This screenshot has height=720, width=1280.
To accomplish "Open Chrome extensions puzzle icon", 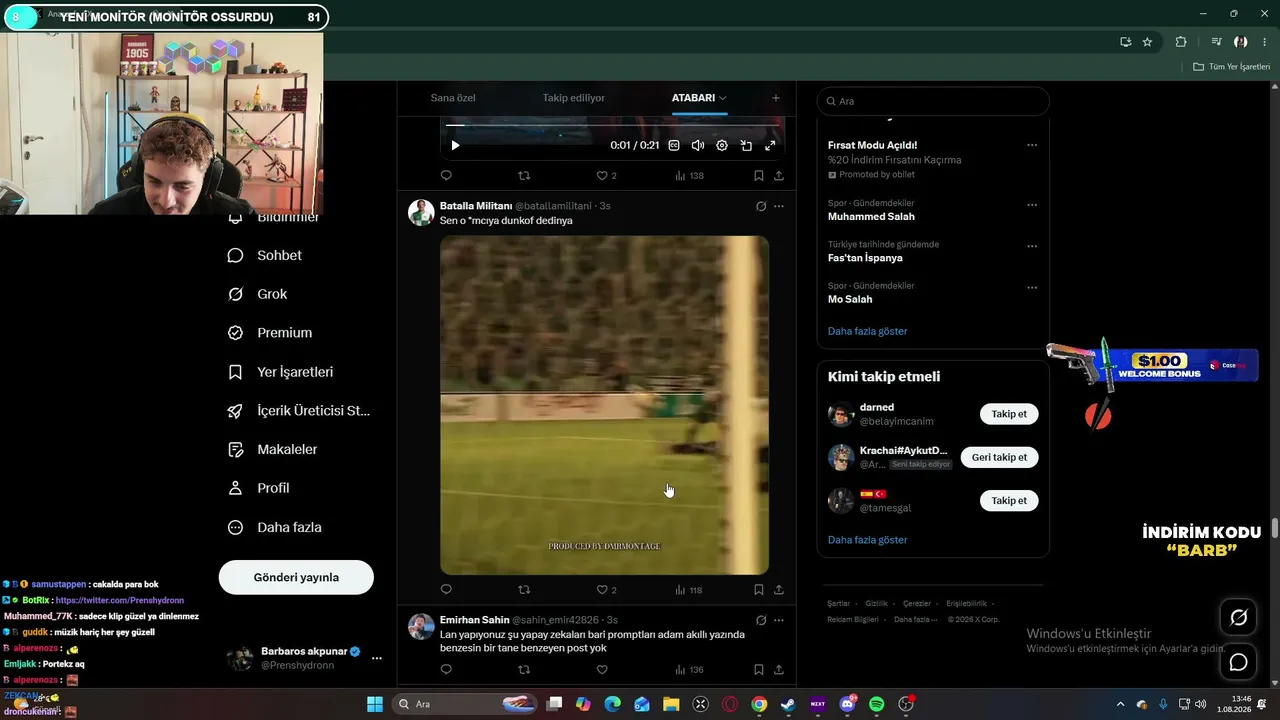I will pyautogui.click(x=1181, y=42).
